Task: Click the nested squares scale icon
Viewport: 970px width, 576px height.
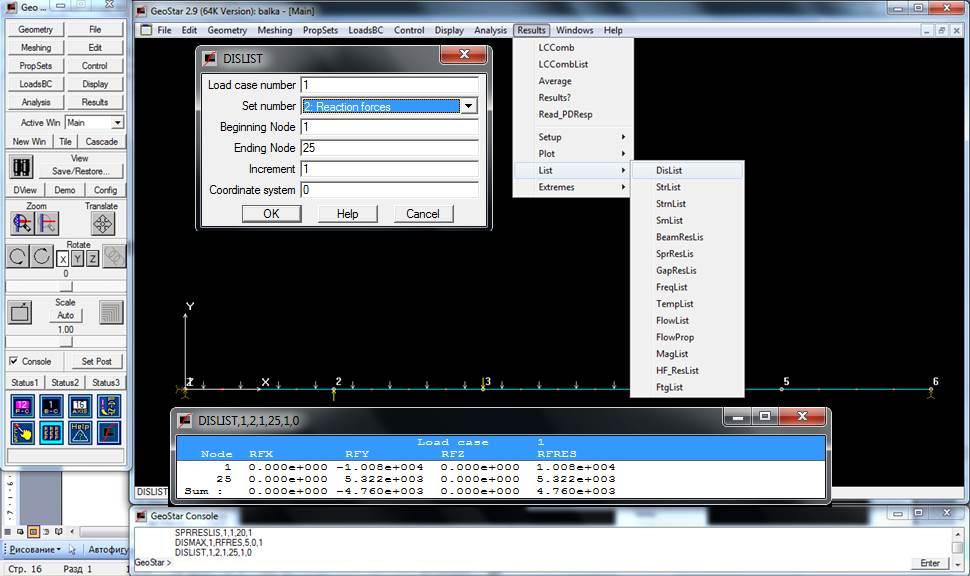Action: [x=111, y=312]
